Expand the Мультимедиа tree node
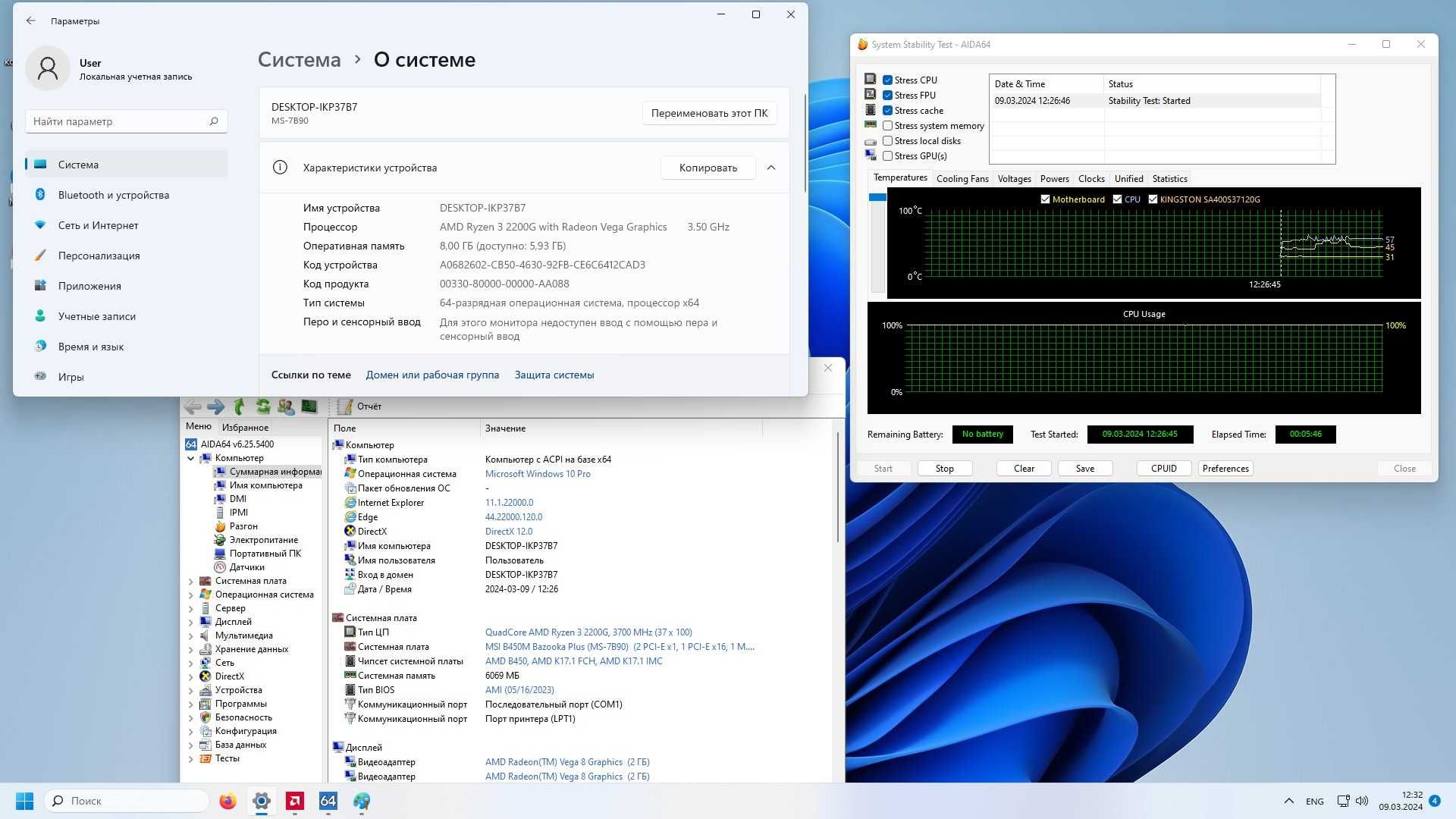This screenshot has width=1456, height=819. [190, 635]
